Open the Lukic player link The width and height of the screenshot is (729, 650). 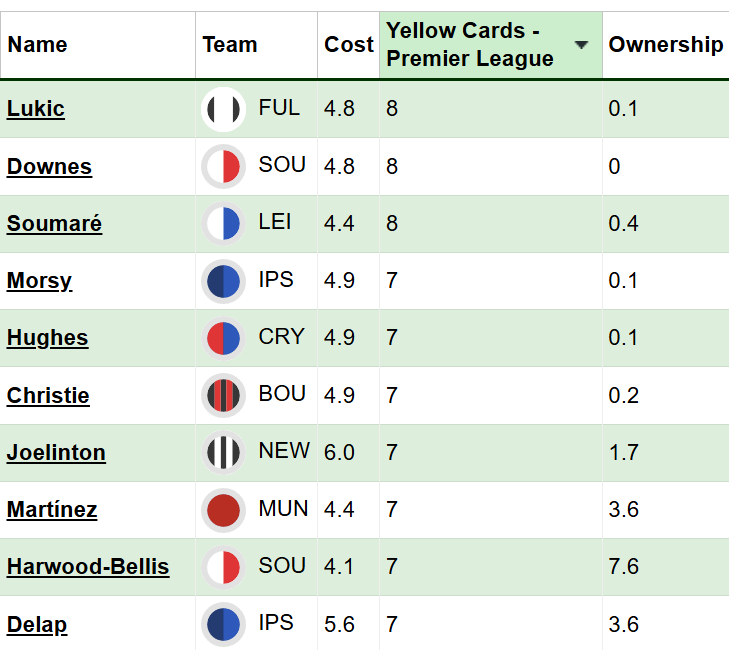point(36,109)
